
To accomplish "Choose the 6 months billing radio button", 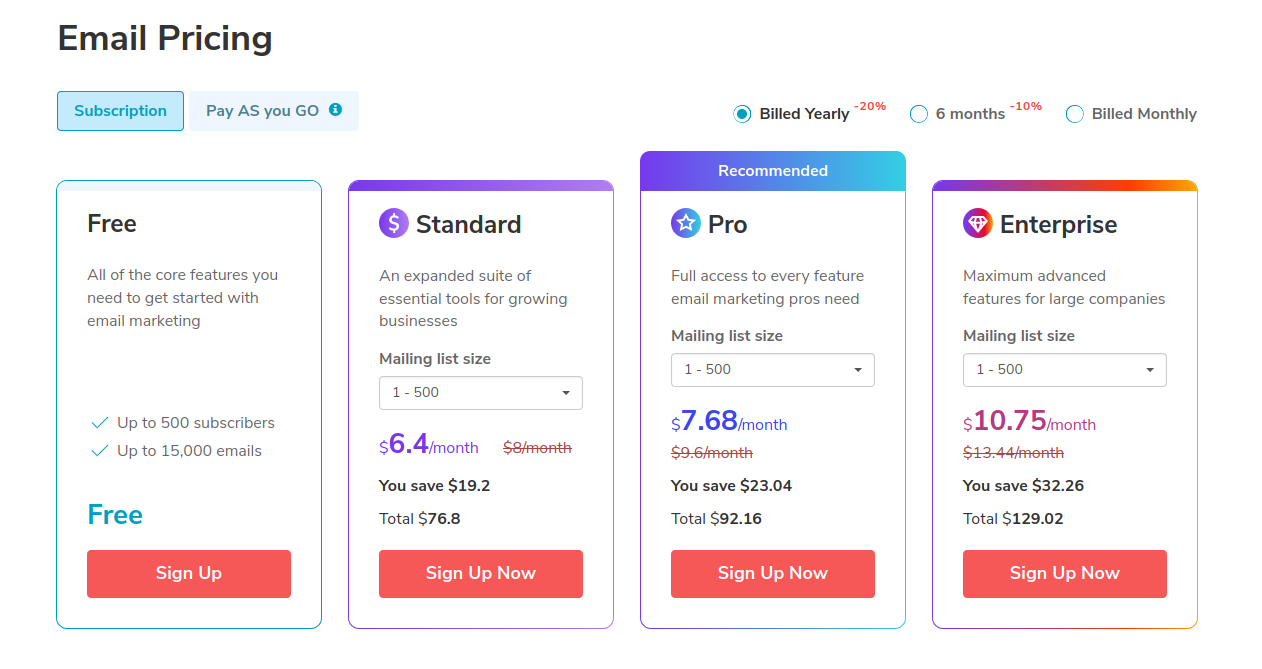I will coord(919,114).
